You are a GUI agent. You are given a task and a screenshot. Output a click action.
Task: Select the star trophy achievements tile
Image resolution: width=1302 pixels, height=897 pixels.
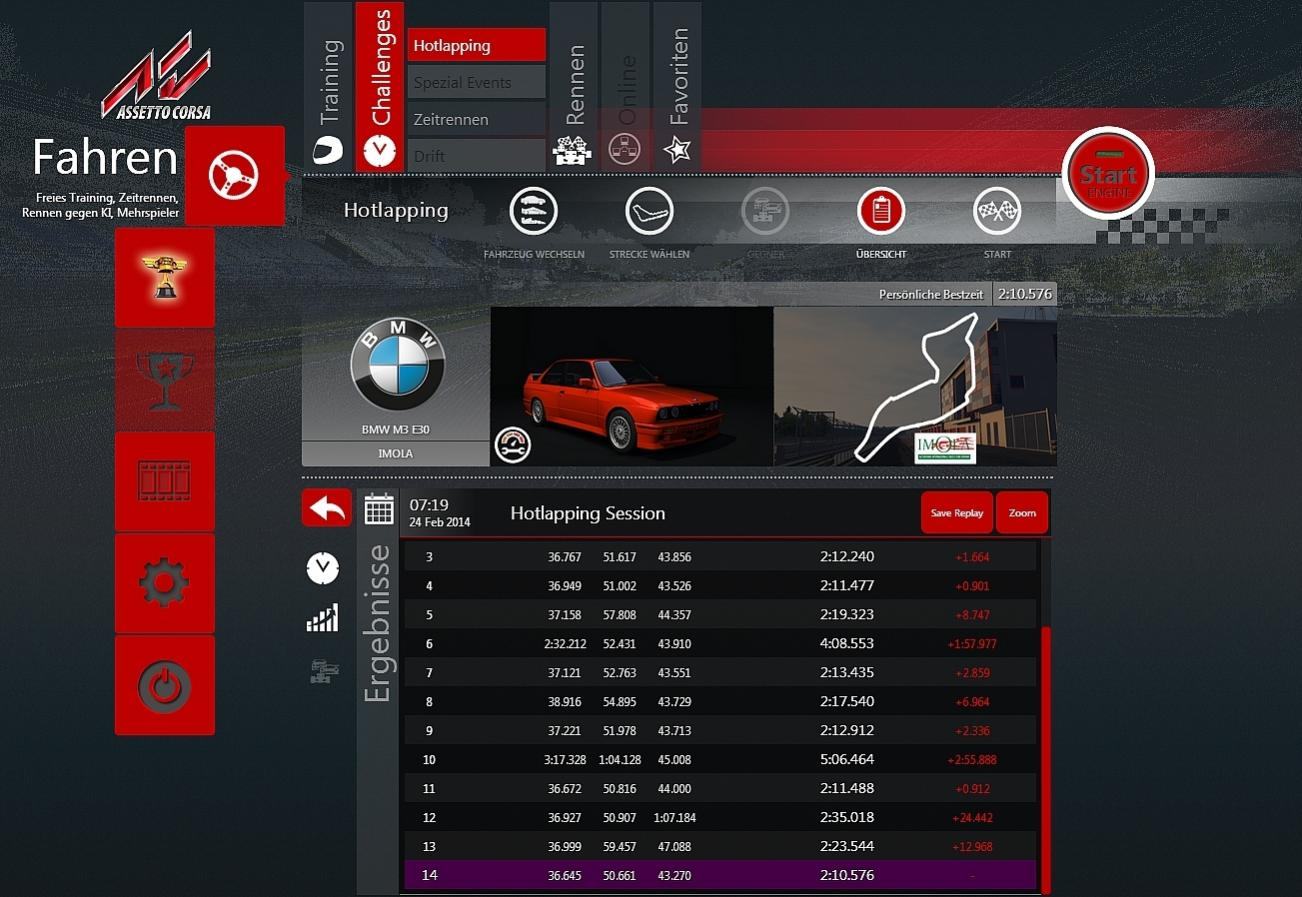(165, 380)
